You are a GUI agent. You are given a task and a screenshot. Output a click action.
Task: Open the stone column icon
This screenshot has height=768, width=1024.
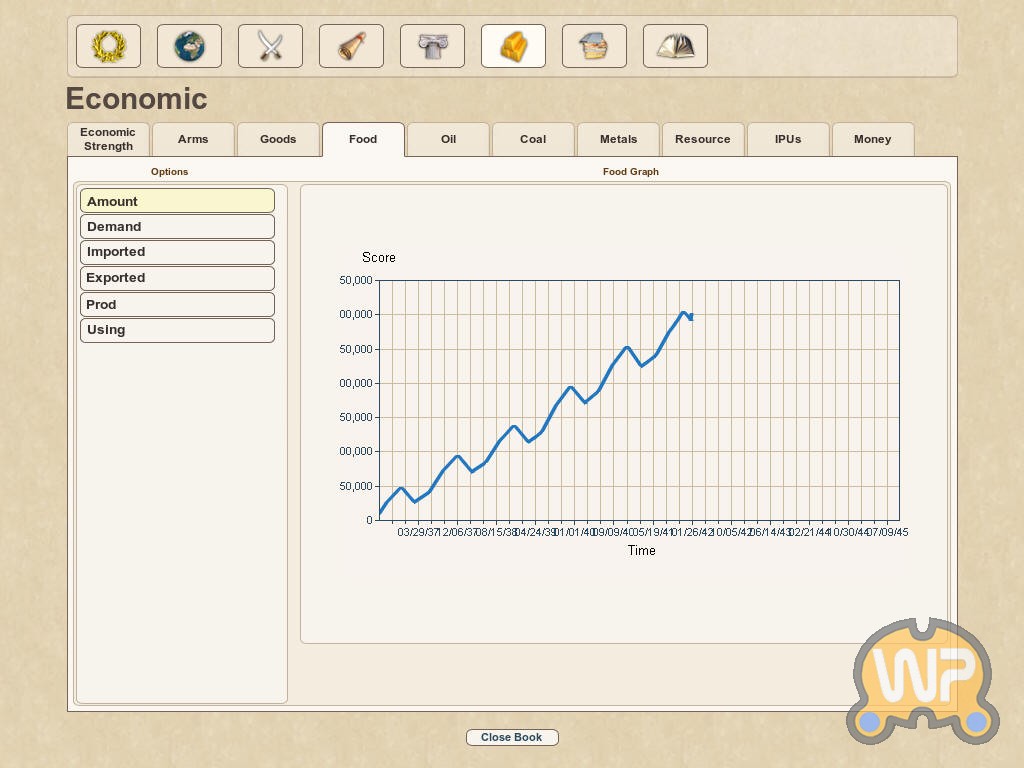[x=432, y=46]
